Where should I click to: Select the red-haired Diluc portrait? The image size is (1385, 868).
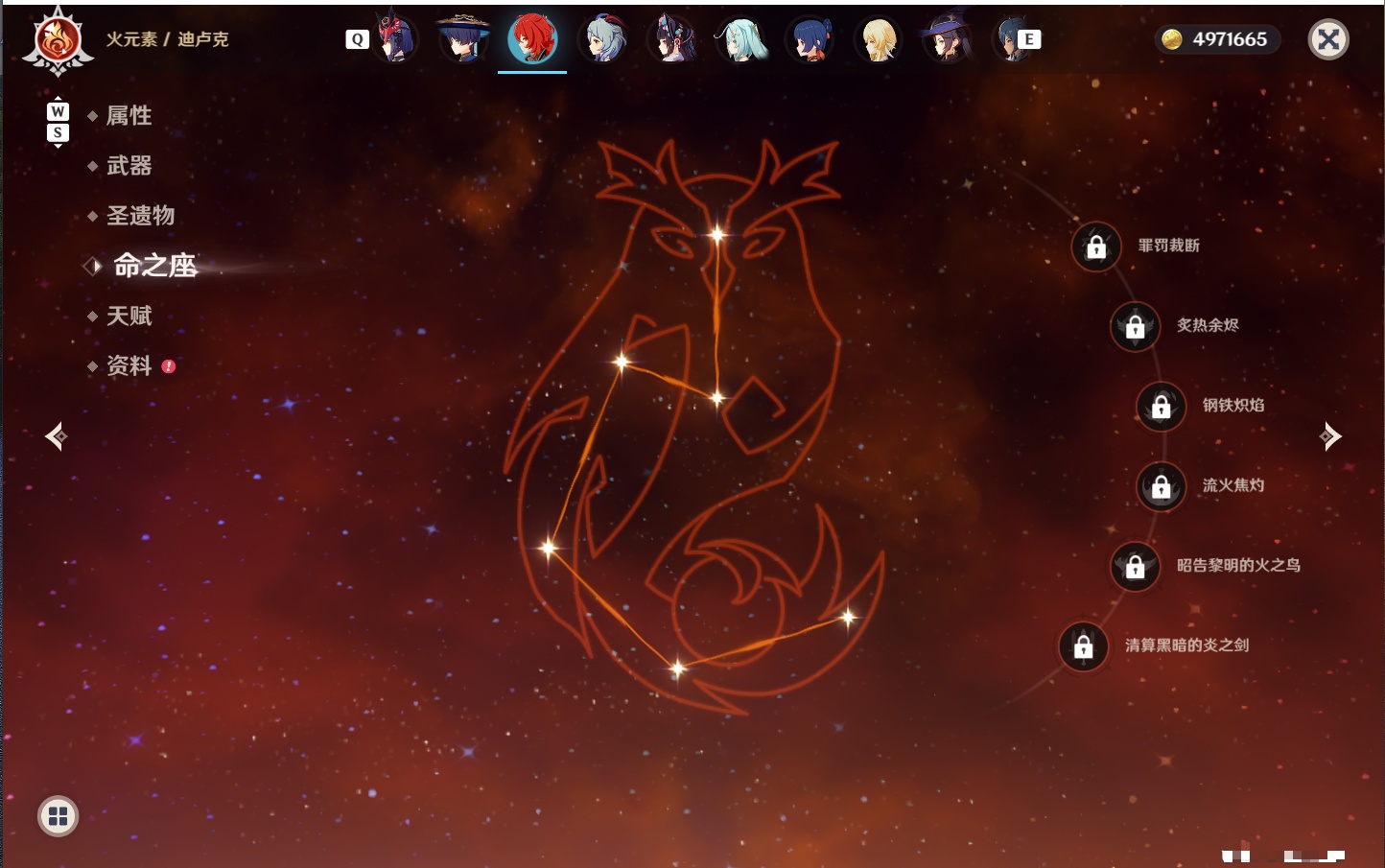pos(532,39)
